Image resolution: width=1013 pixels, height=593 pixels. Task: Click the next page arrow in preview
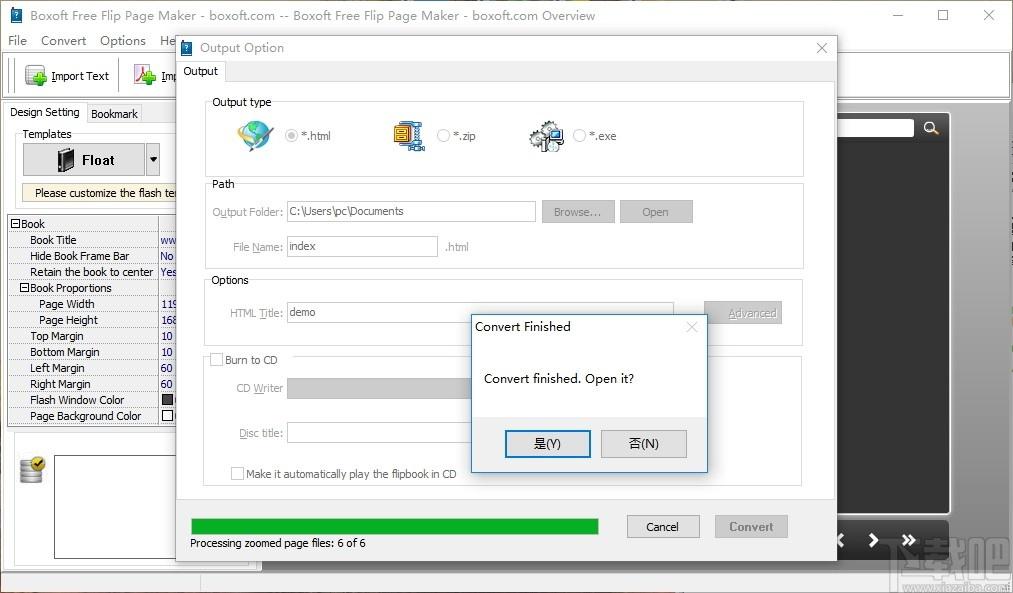click(x=873, y=539)
